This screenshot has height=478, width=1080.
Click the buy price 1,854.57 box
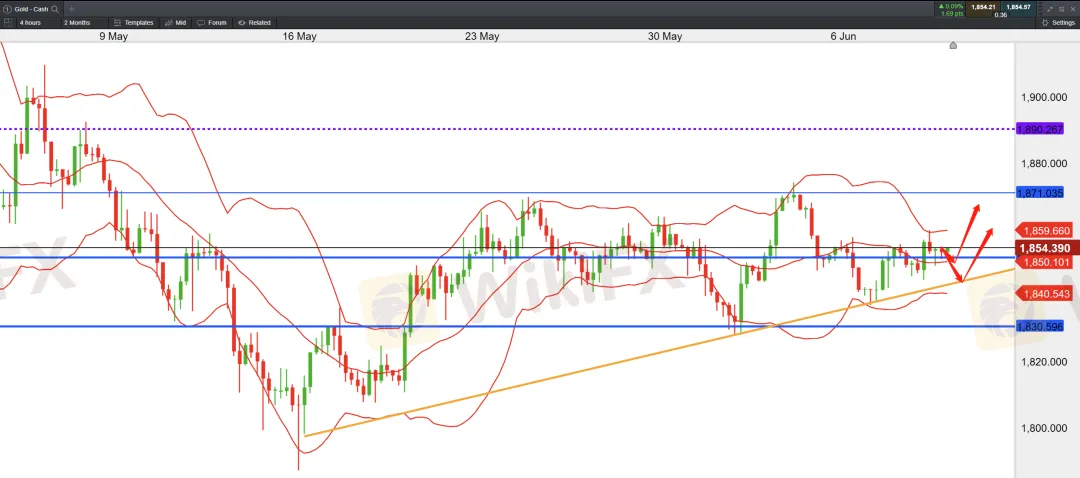click(1018, 7)
